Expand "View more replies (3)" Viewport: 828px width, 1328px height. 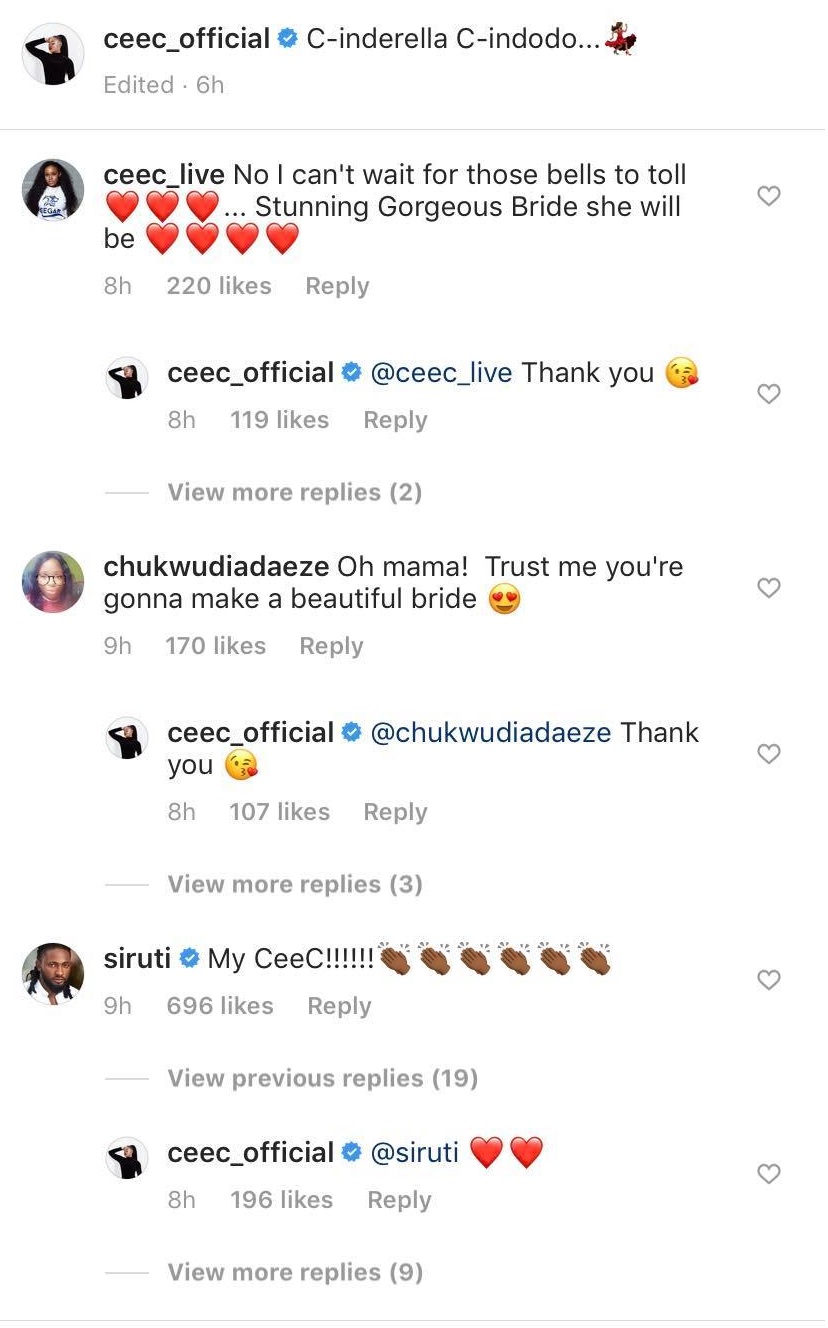click(294, 884)
